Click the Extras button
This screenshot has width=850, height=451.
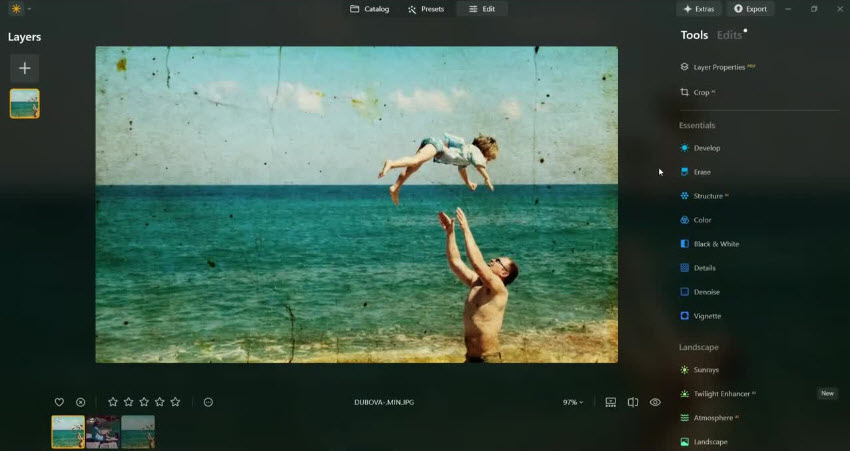(698, 9)
